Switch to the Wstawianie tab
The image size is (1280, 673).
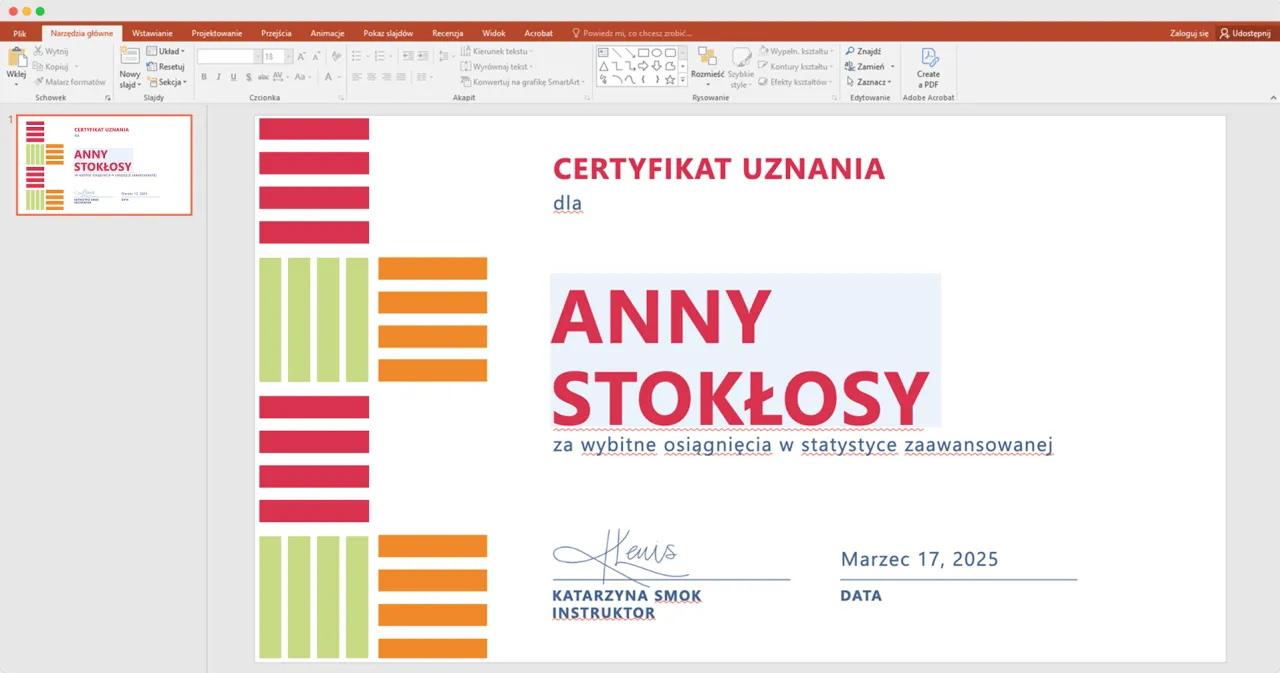pos(152,33)
